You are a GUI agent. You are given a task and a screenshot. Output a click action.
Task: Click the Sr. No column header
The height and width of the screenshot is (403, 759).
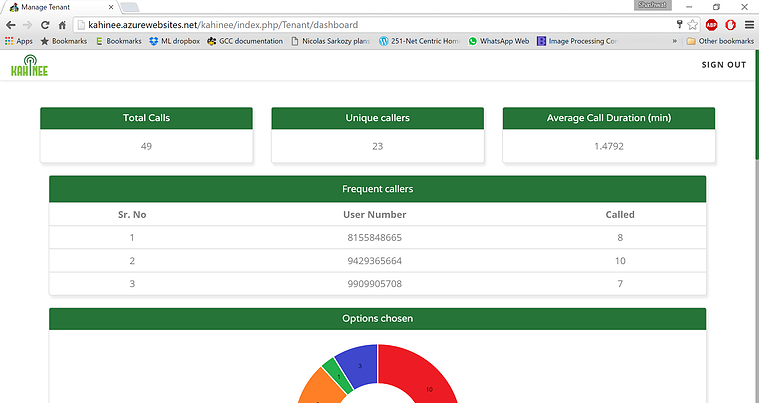[132, 214]
